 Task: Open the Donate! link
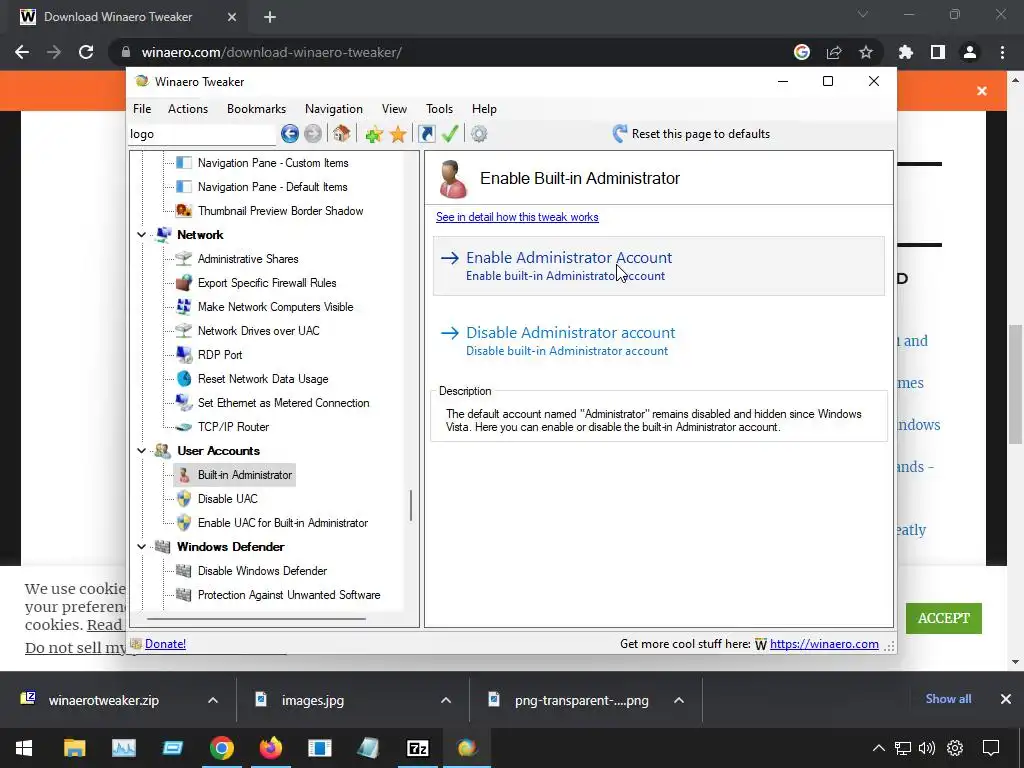165,644
